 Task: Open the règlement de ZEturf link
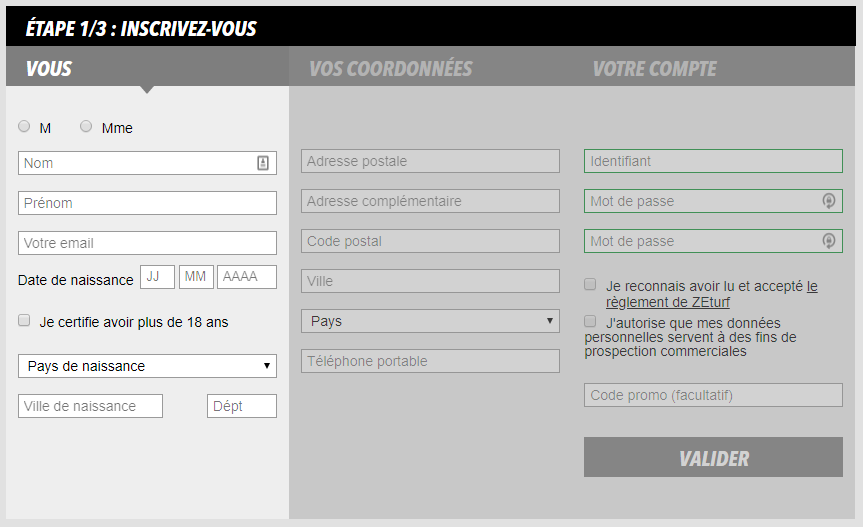[660, 302]
